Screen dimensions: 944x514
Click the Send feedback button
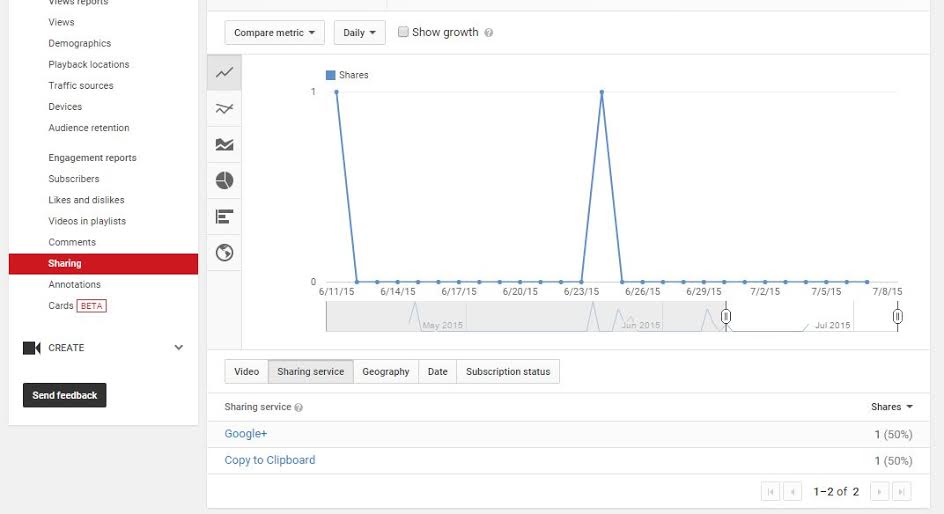click(x=64, y=395)
